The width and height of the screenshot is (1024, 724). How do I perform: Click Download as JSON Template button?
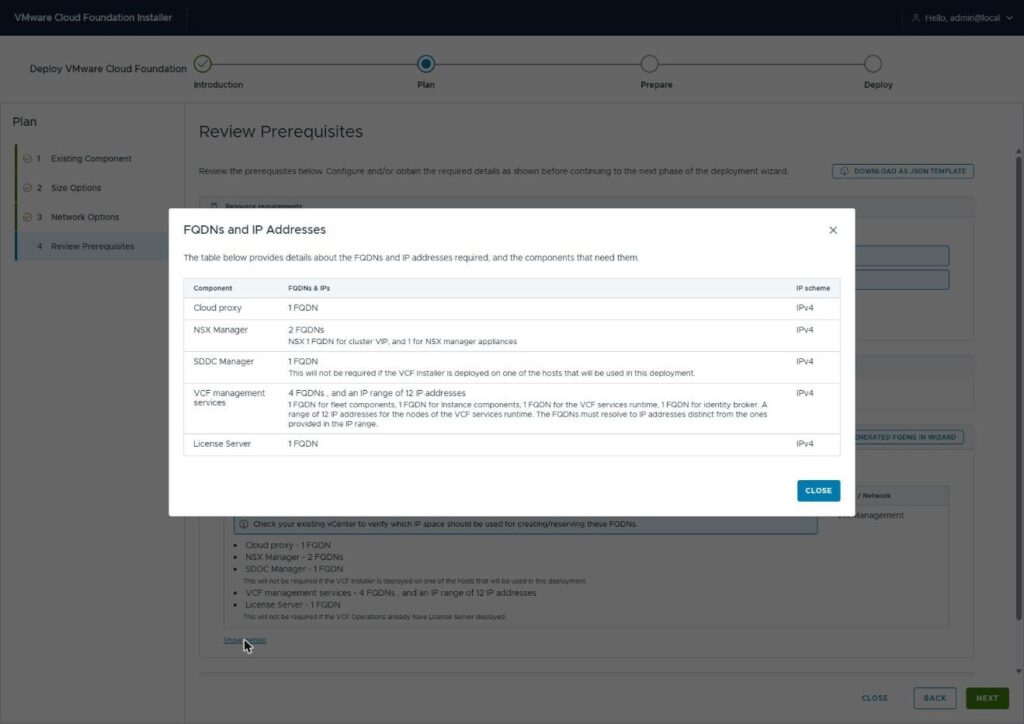(x=903, y=171)
